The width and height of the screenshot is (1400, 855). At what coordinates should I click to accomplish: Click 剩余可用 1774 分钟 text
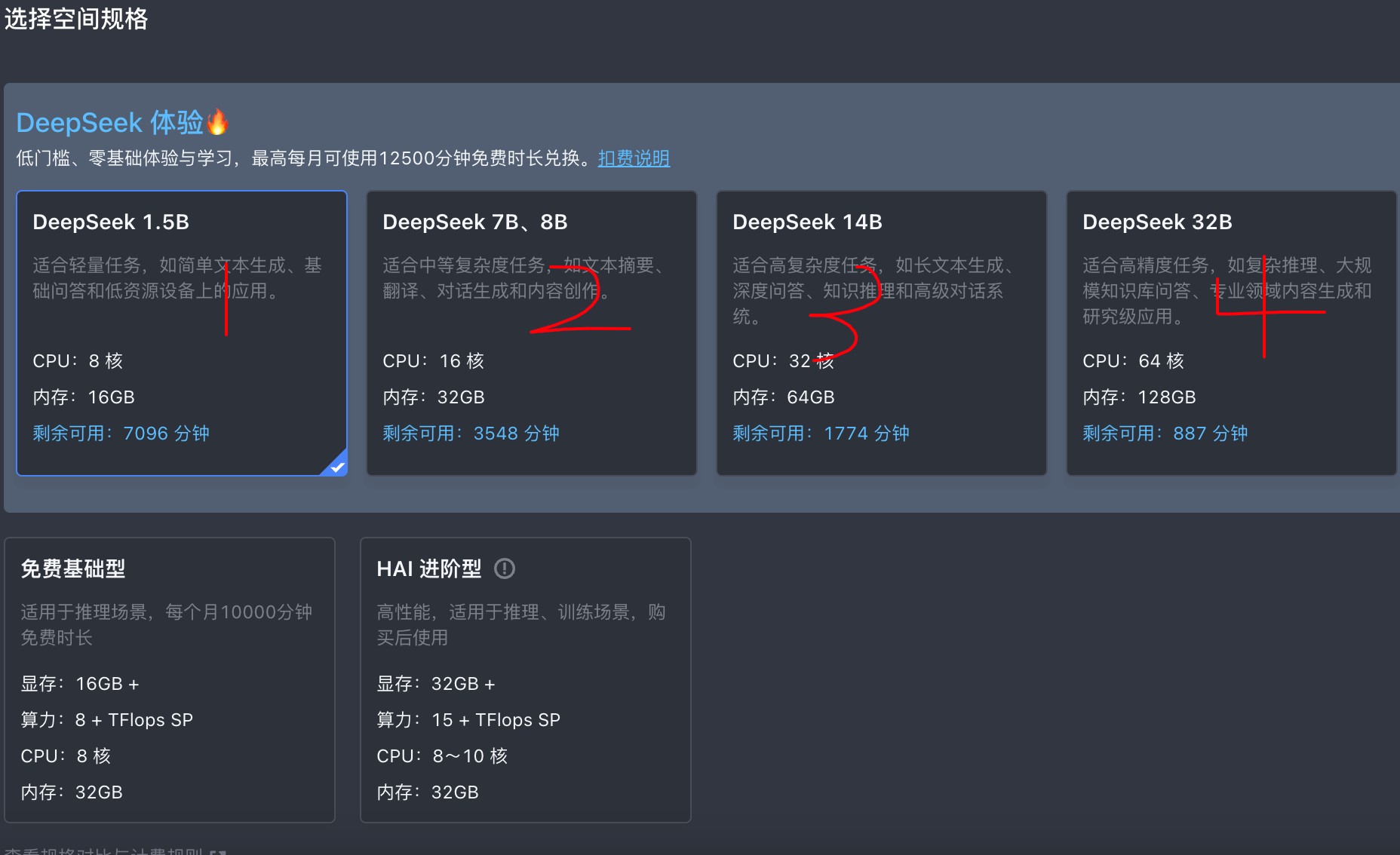tap(821, 434)
